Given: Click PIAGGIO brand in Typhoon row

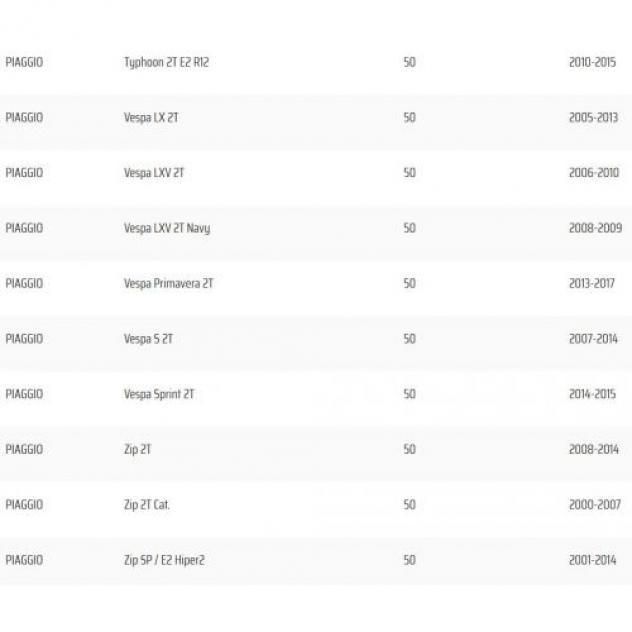Looking at the screenshot, I should pos(24,62).
